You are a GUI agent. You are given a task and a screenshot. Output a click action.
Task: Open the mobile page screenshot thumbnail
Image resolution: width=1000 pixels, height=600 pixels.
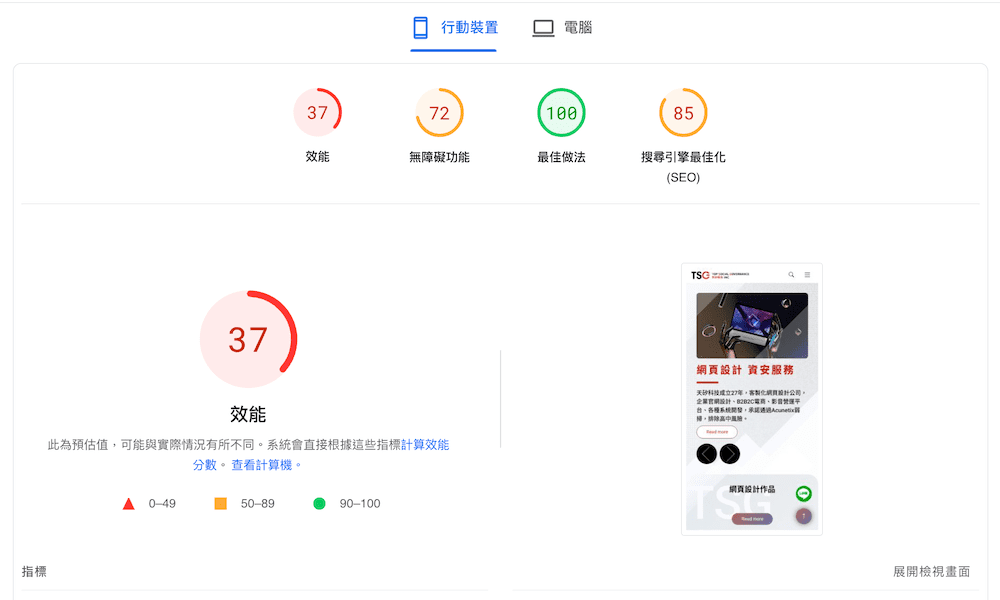pos(752,399)
